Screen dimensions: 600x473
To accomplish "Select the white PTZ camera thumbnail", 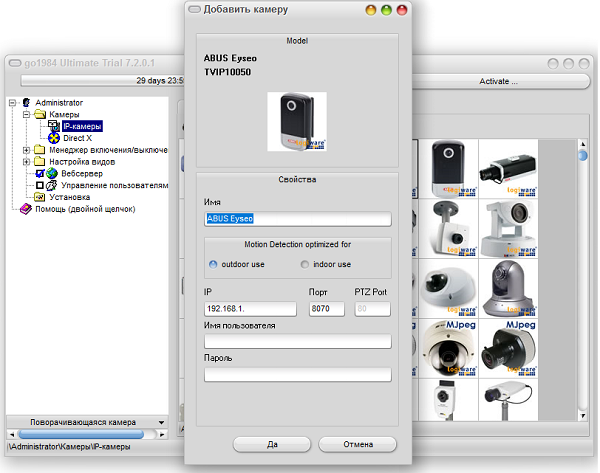I will click(509, 228).
